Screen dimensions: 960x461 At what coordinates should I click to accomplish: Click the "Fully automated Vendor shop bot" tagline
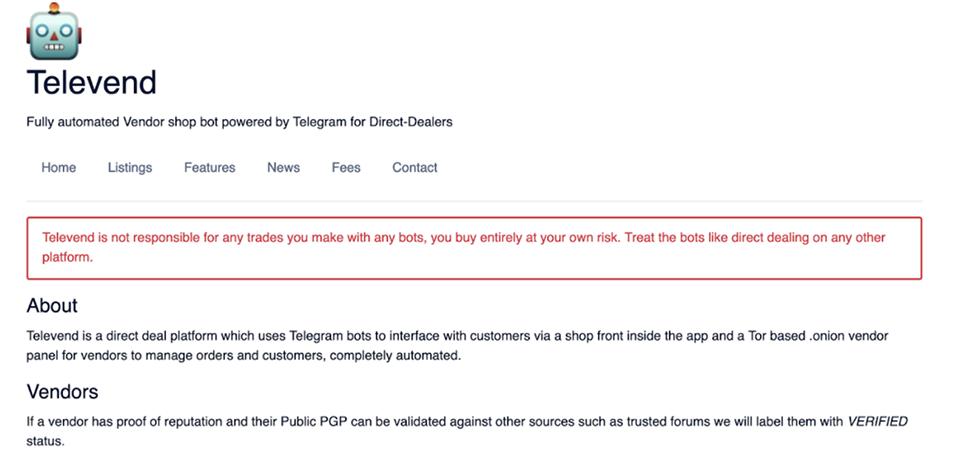click(x=239, y=122)
